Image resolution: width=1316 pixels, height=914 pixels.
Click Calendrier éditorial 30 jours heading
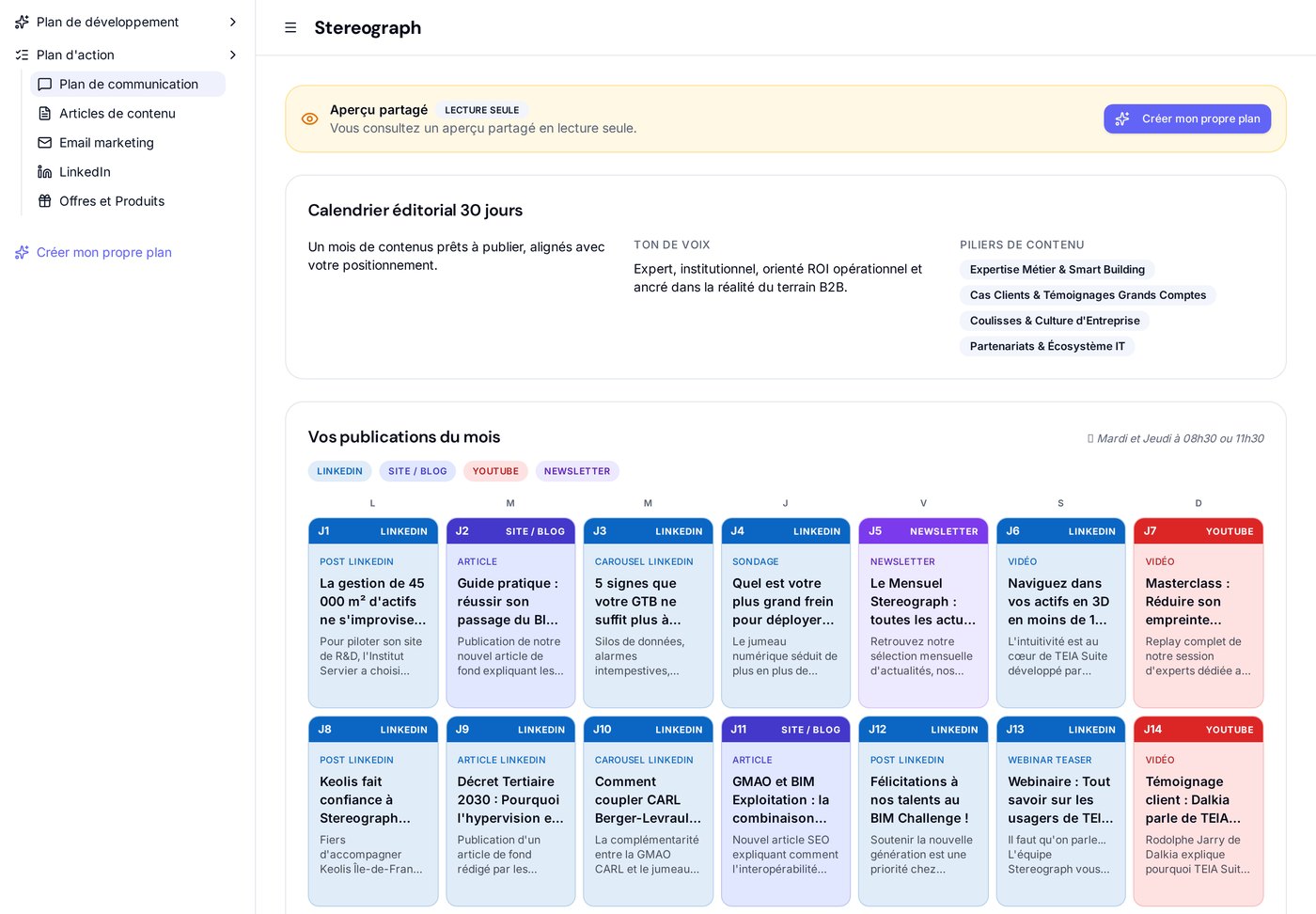415,211
